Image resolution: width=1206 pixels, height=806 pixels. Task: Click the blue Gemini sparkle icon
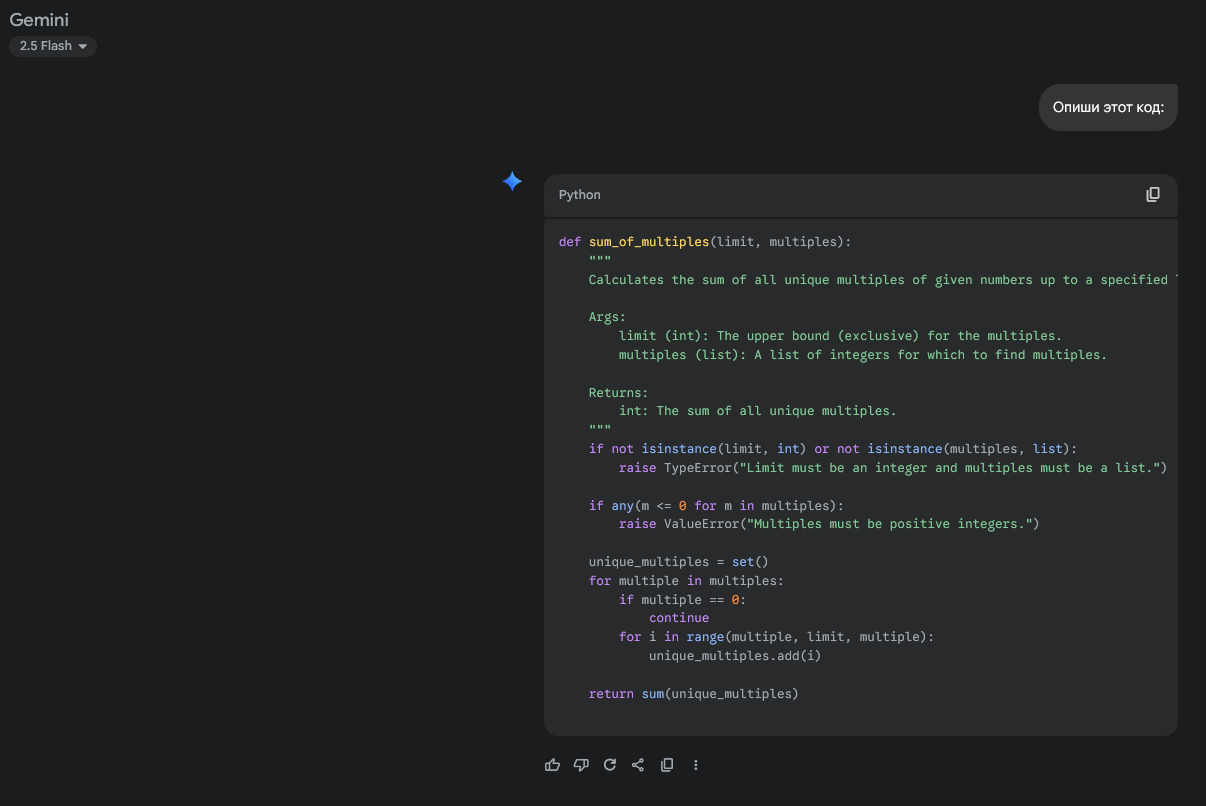[512, 181]
